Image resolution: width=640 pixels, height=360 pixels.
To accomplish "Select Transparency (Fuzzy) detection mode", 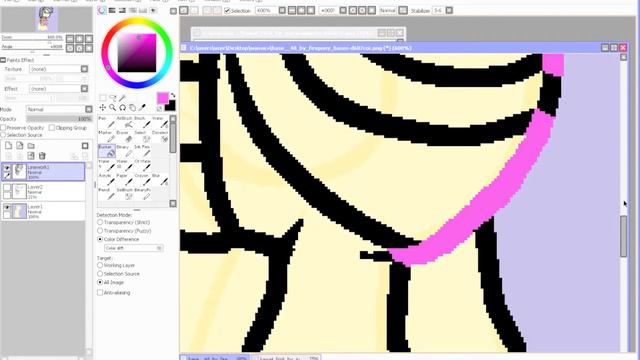I will pos(100,231).
